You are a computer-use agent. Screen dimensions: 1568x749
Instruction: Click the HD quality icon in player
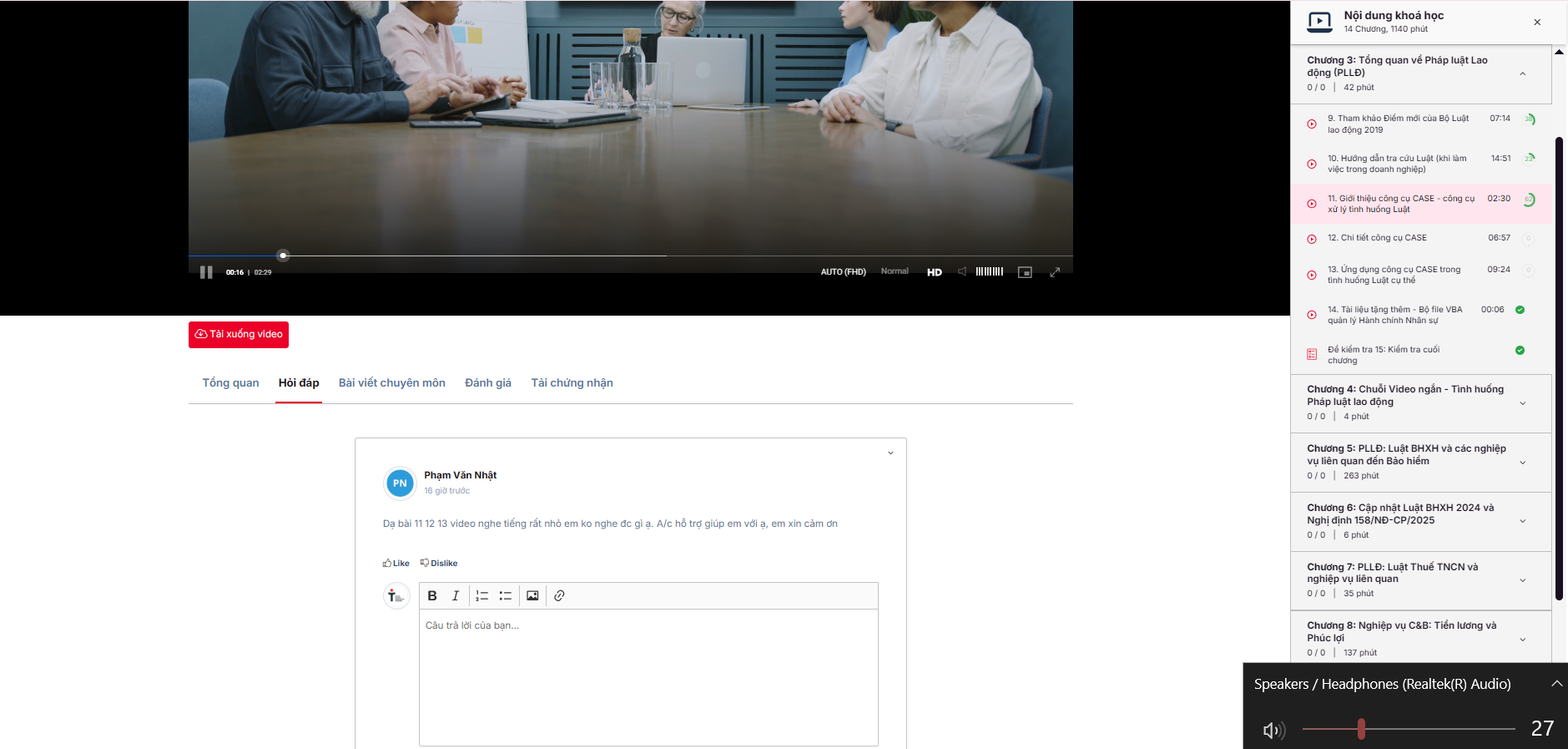pyautogui.click(x=935, y=272)
